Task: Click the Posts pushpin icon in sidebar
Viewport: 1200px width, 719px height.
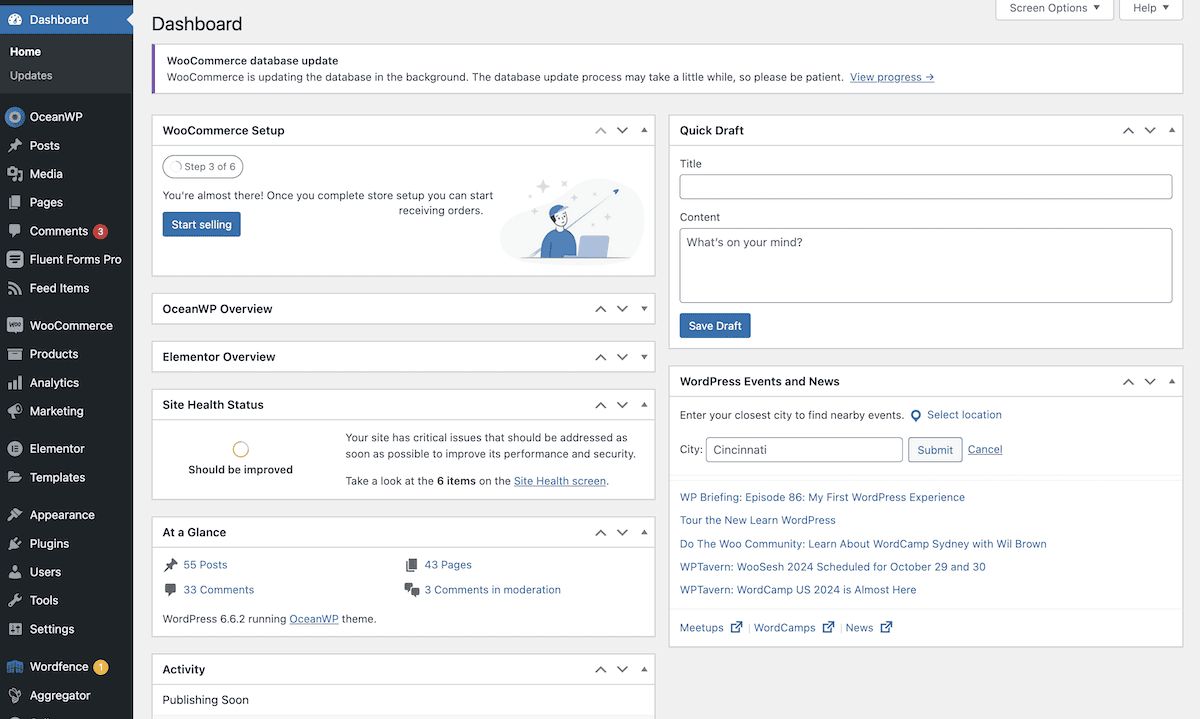Action: tap(15, 145)
